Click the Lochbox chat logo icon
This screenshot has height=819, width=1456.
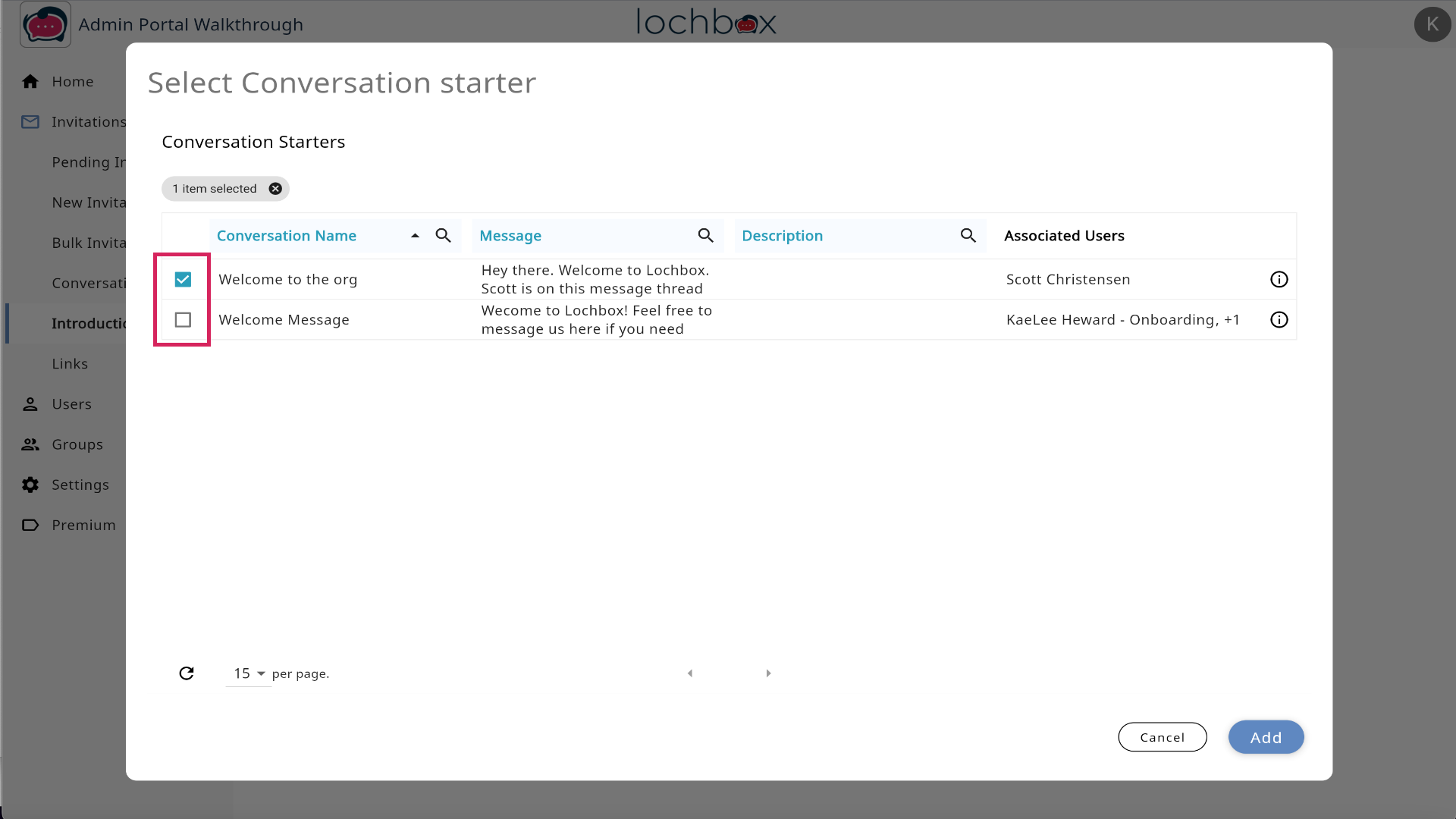point(45,24)
